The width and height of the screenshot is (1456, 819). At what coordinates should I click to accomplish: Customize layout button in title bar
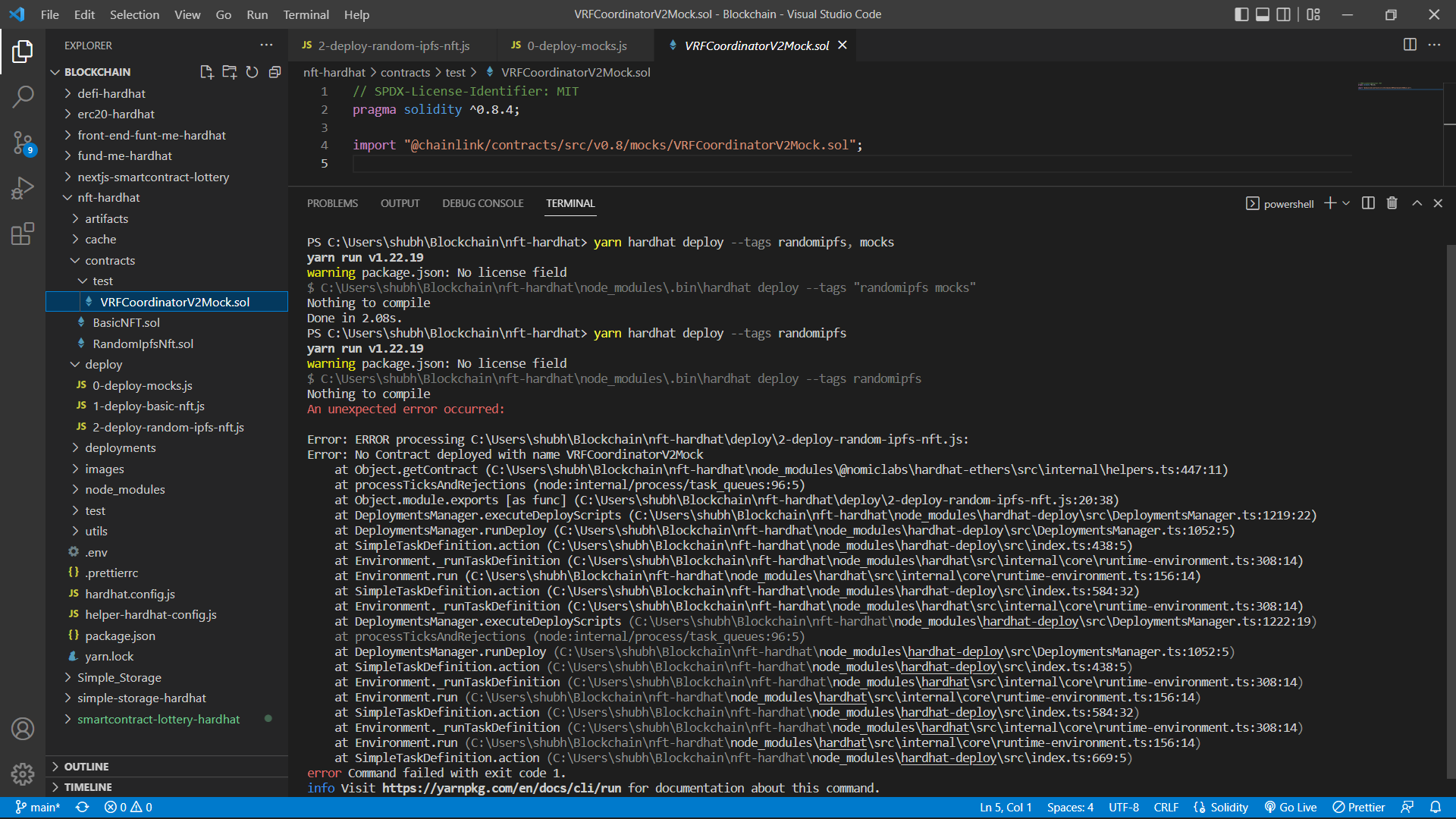pos(1313,14)
